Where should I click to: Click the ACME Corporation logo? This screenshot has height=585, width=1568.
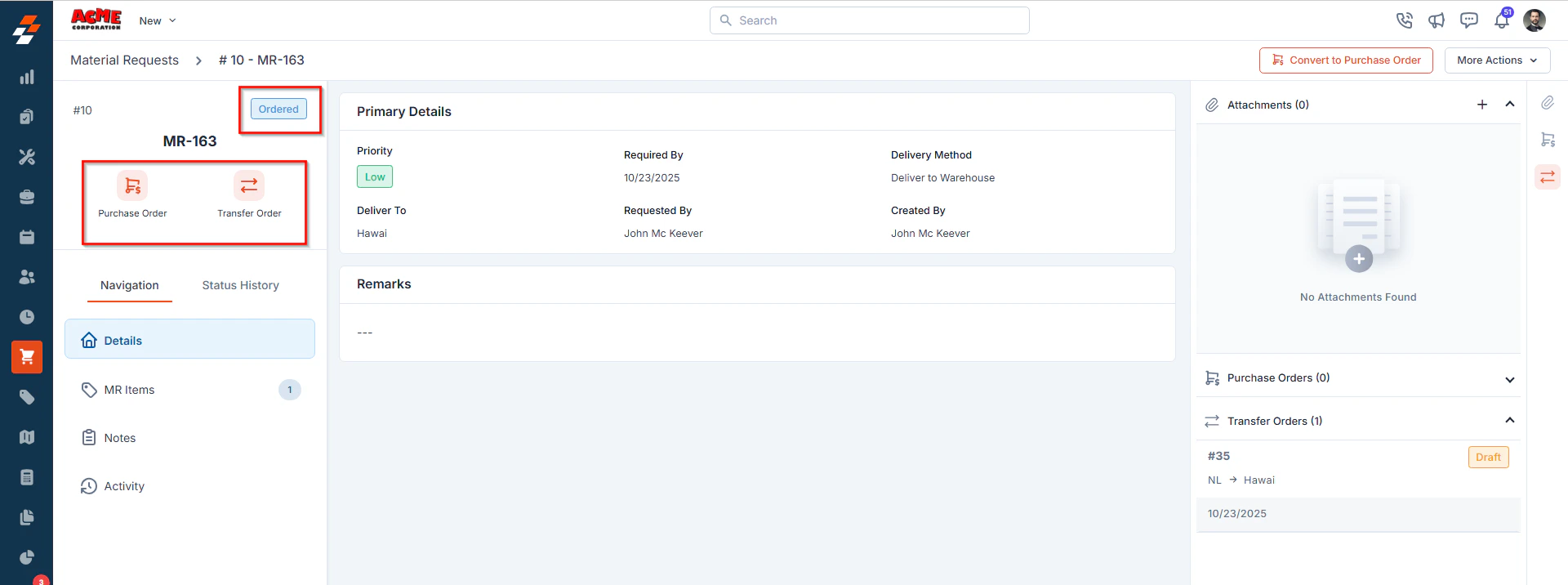[x=96, y=20]
